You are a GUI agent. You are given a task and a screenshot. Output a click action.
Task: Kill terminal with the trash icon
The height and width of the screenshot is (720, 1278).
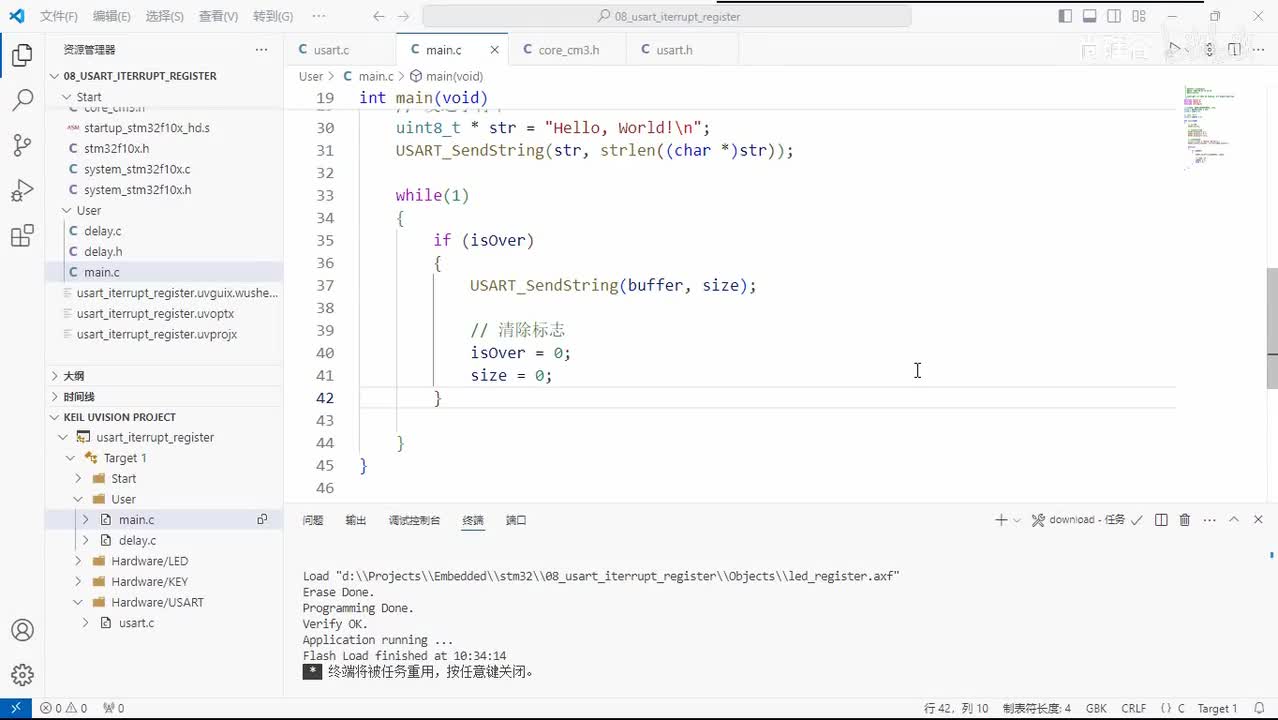point(1185,520)
